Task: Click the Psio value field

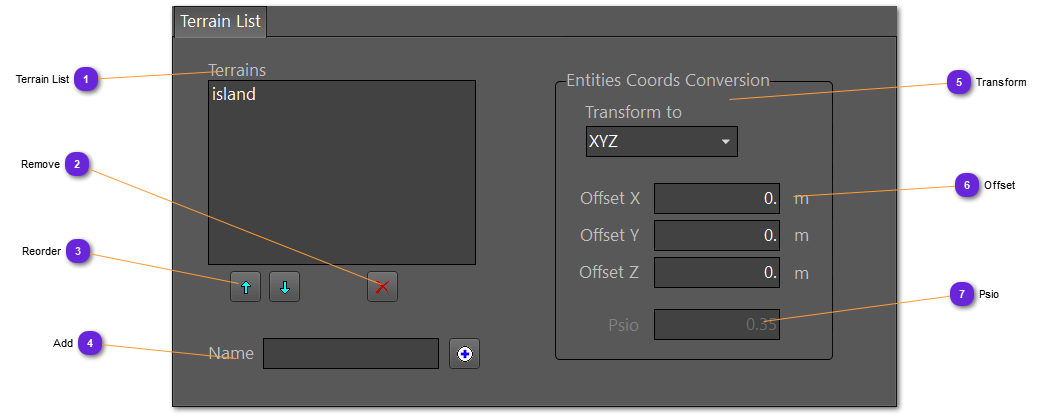Action: [x=716, y=324]
